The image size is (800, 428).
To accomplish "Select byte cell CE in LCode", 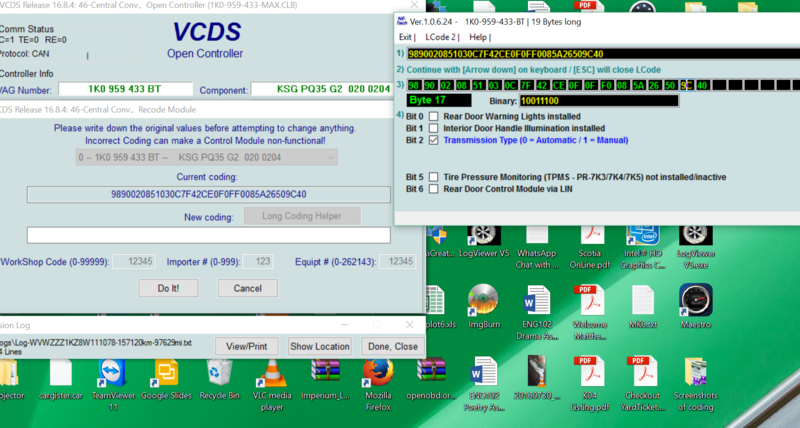I will (x=558, y=85).
